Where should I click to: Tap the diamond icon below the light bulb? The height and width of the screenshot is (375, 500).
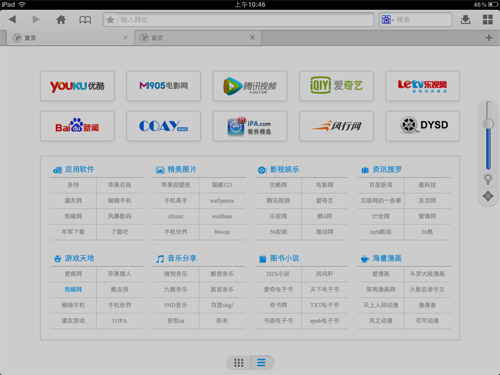pyautogui.click(x=488, y=196)
